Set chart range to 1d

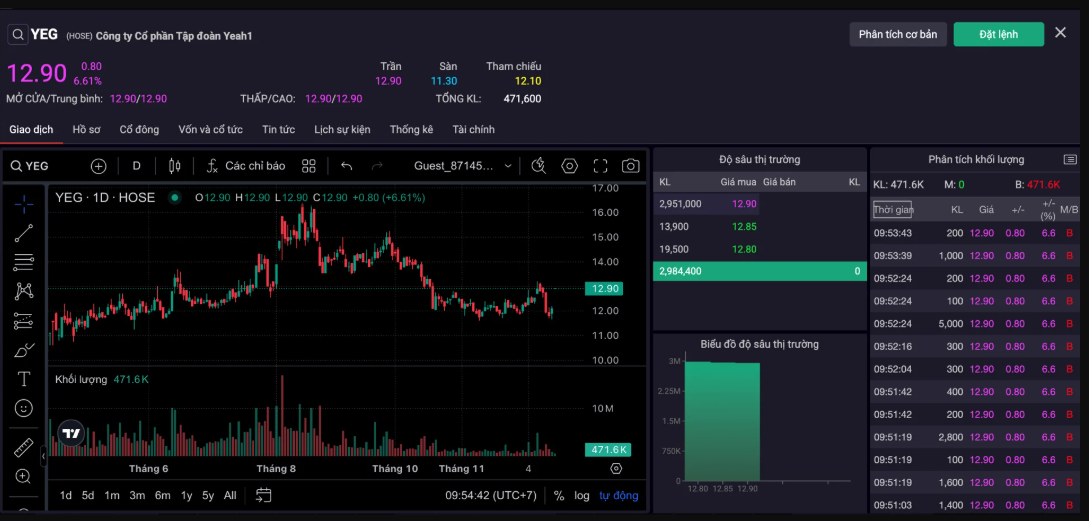(x=66, y=495)
